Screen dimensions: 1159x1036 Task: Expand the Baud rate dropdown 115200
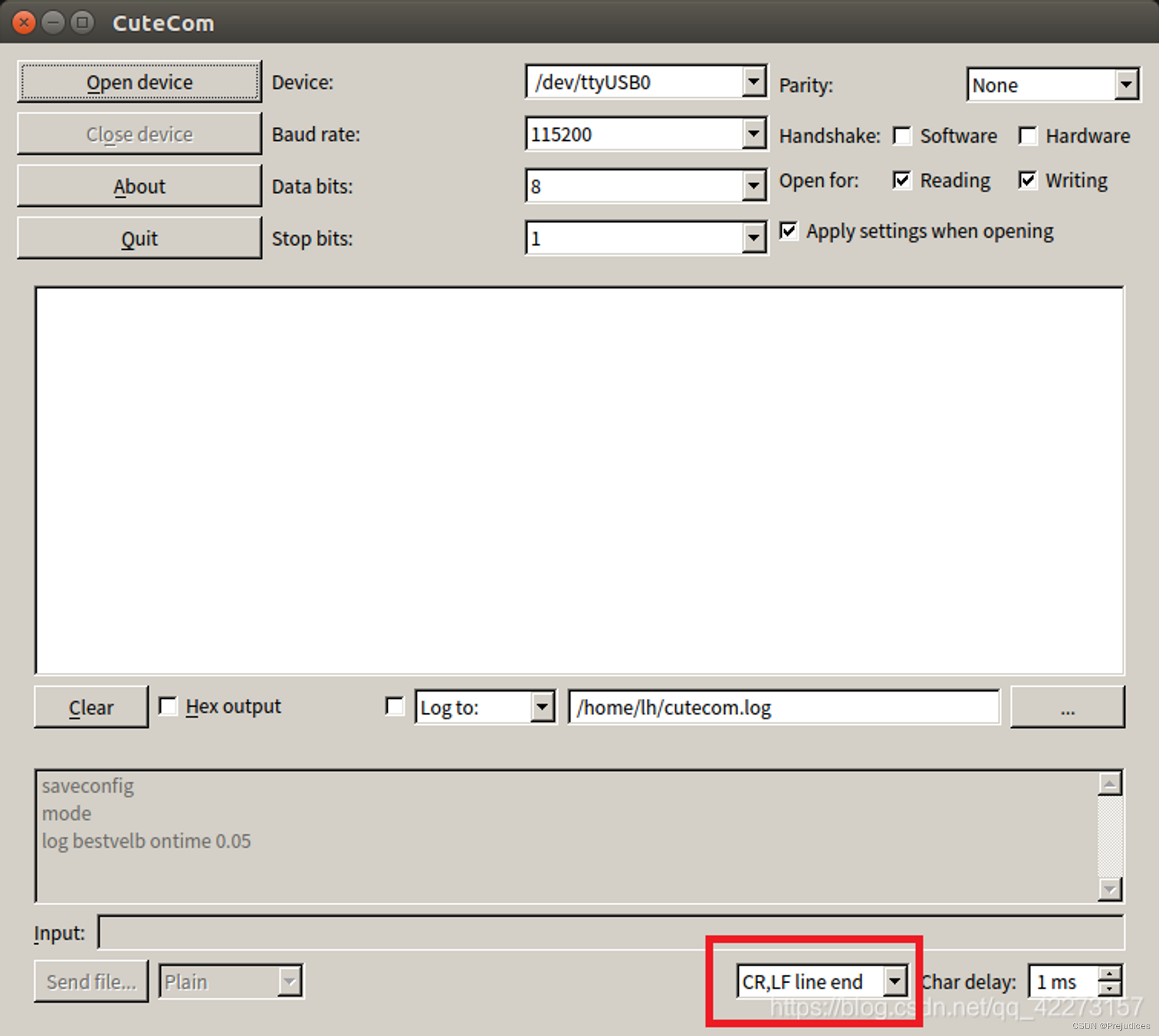tap(647, 134)
